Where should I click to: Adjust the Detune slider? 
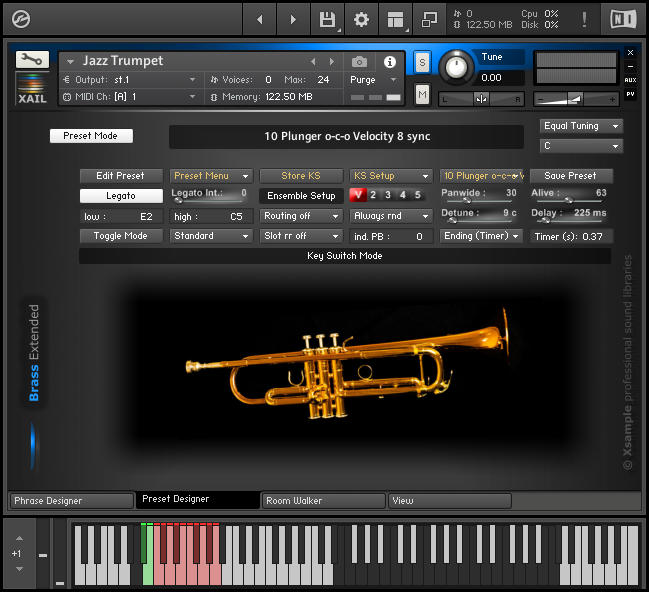[479, 220]
